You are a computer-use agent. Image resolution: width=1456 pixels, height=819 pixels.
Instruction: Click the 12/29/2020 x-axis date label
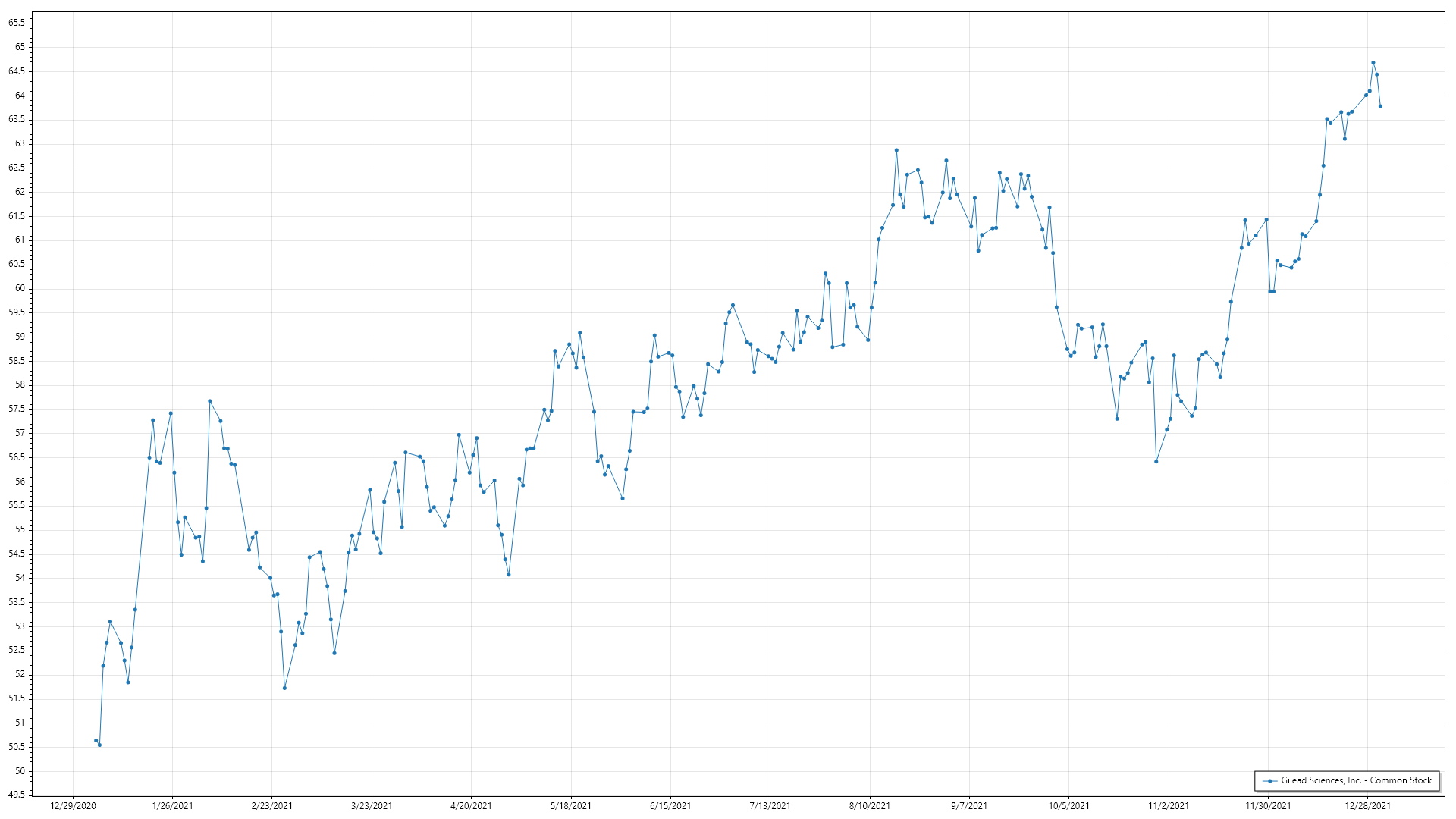pyautogui.click(x=73, y=806)
